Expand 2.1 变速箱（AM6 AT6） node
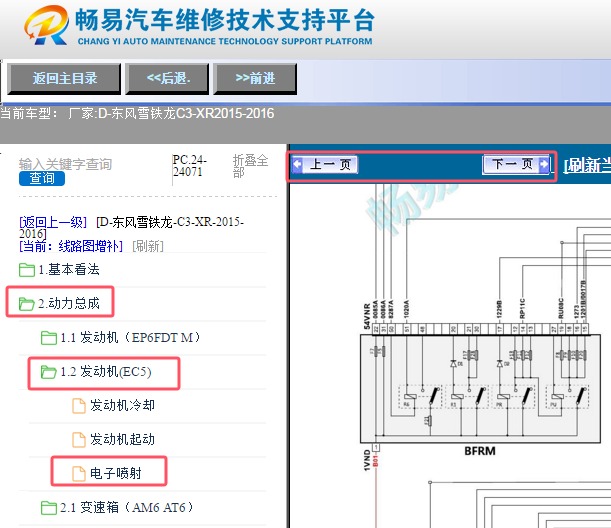 pyautogui.click(x=127, y=508)
